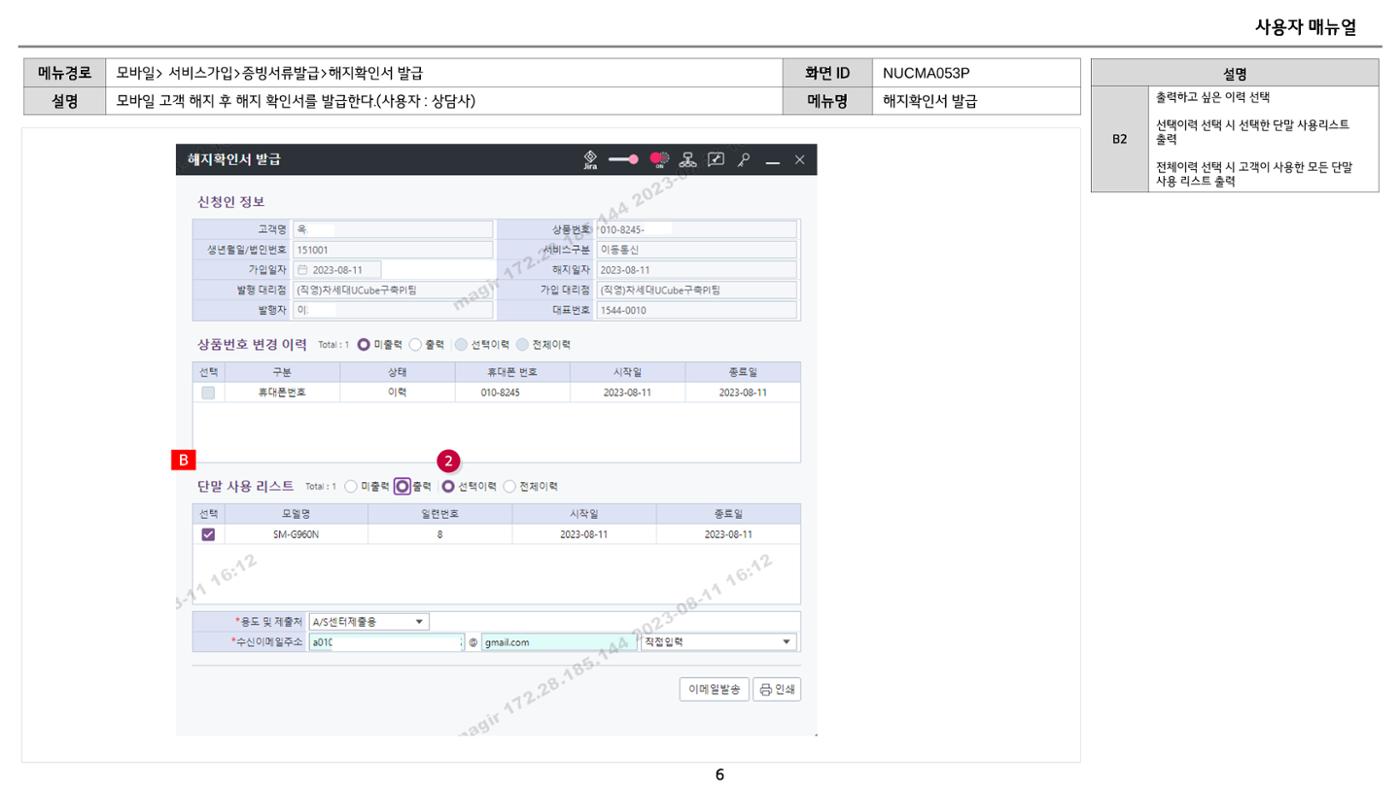Screen dimensions: 1400x788
Task: Click the 상태 column header
Action: 397,372
